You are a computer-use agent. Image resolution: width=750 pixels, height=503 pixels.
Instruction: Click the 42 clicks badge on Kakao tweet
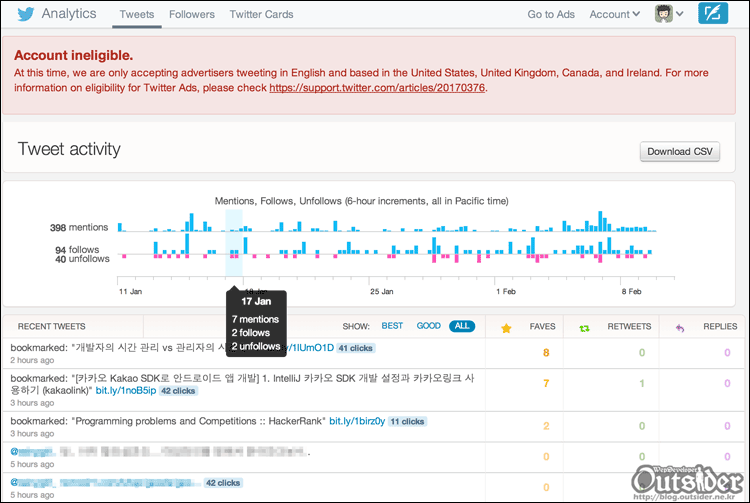coord(178,391)
